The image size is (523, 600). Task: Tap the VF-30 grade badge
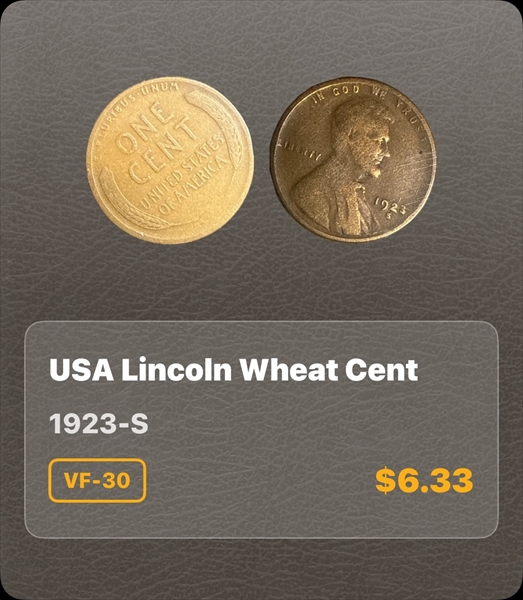97,480
